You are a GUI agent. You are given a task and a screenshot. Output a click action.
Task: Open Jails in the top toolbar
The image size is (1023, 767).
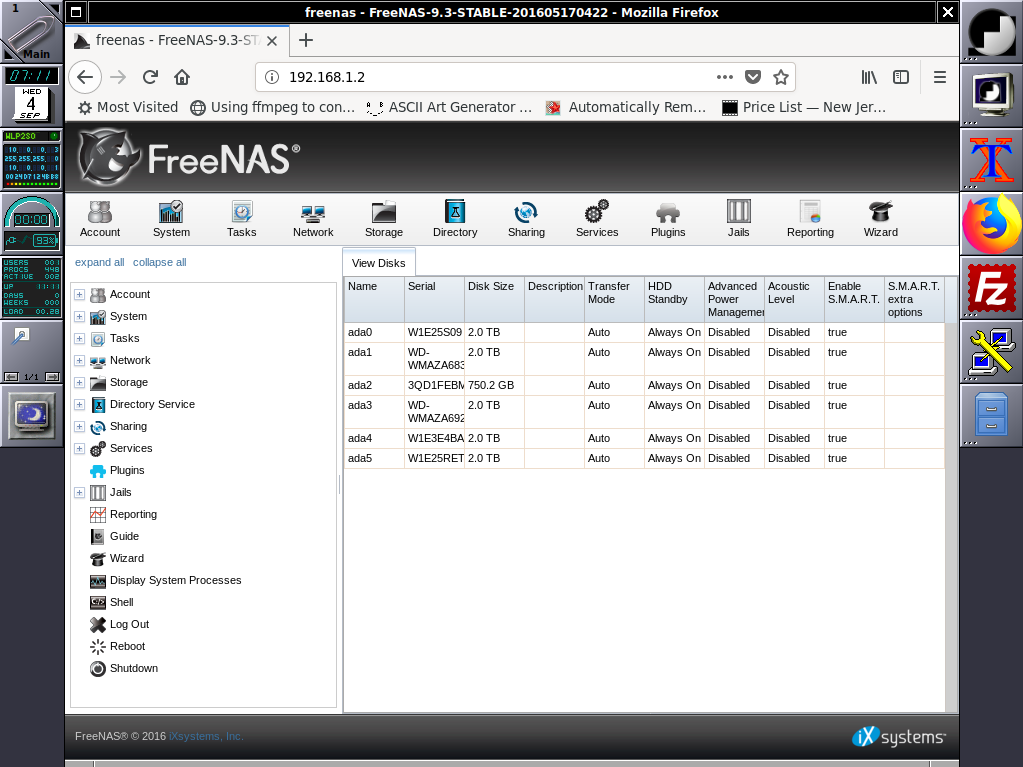[739, 219]
